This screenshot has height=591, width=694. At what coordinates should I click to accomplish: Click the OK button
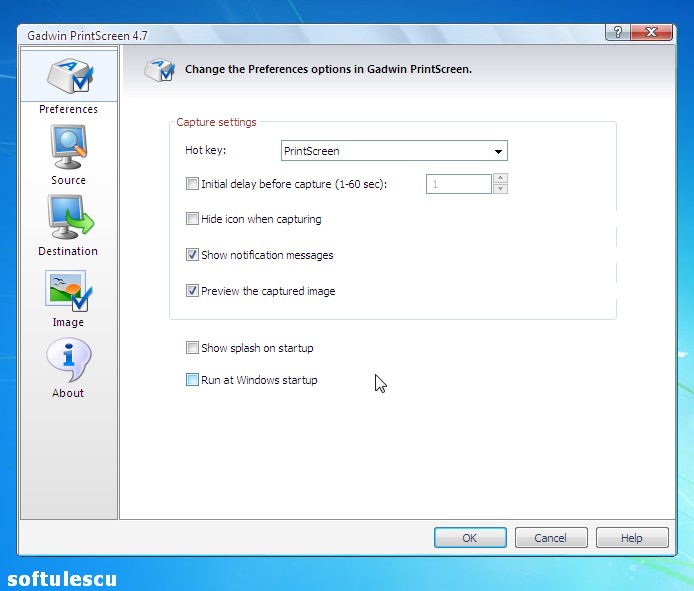pos(470,538)
